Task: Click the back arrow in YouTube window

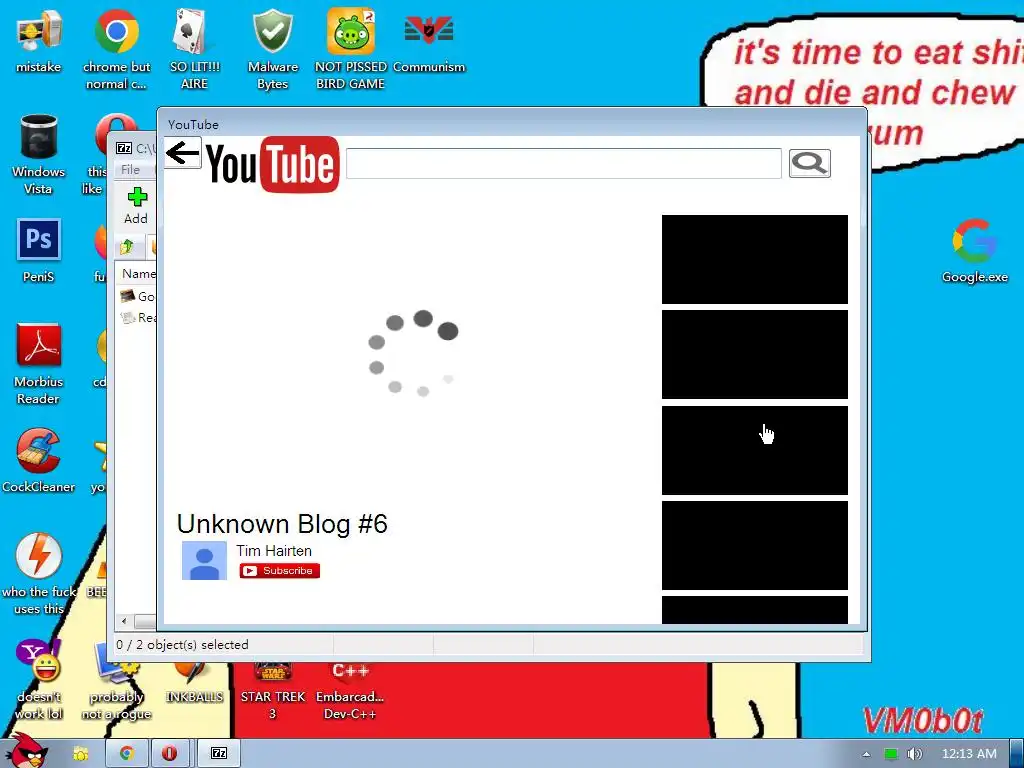Action: click(182, 153)
